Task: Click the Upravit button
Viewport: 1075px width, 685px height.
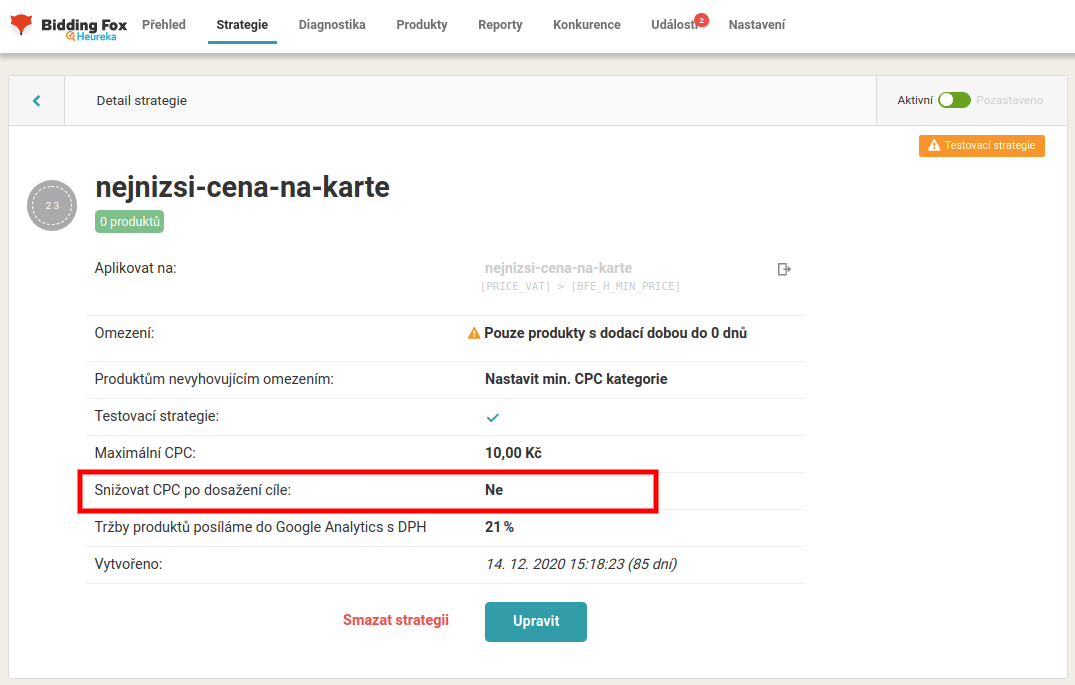Action: pyautogui.click(x=535, y=621)
